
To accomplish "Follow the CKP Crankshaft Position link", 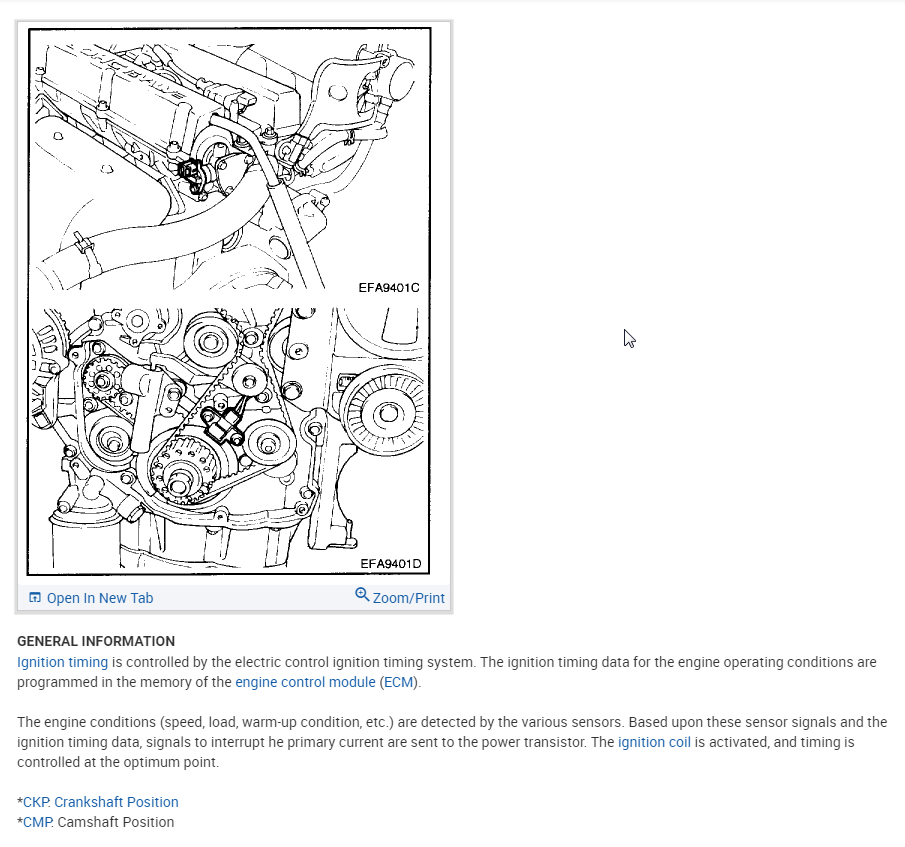I will [x=100, y=802].
